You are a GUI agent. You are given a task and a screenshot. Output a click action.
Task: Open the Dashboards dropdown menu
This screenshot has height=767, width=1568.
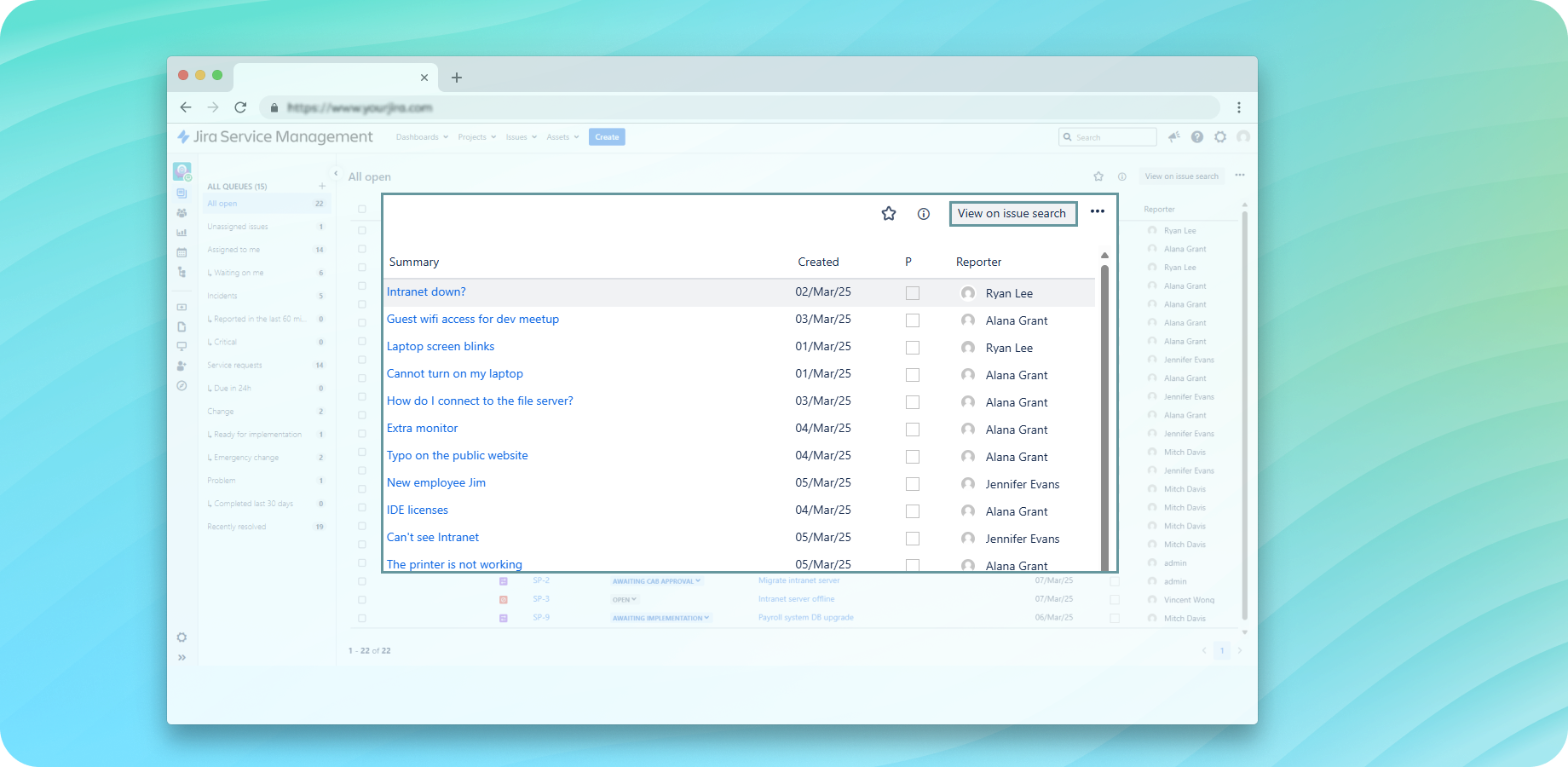pyautogui.click(x=422, y=137)
